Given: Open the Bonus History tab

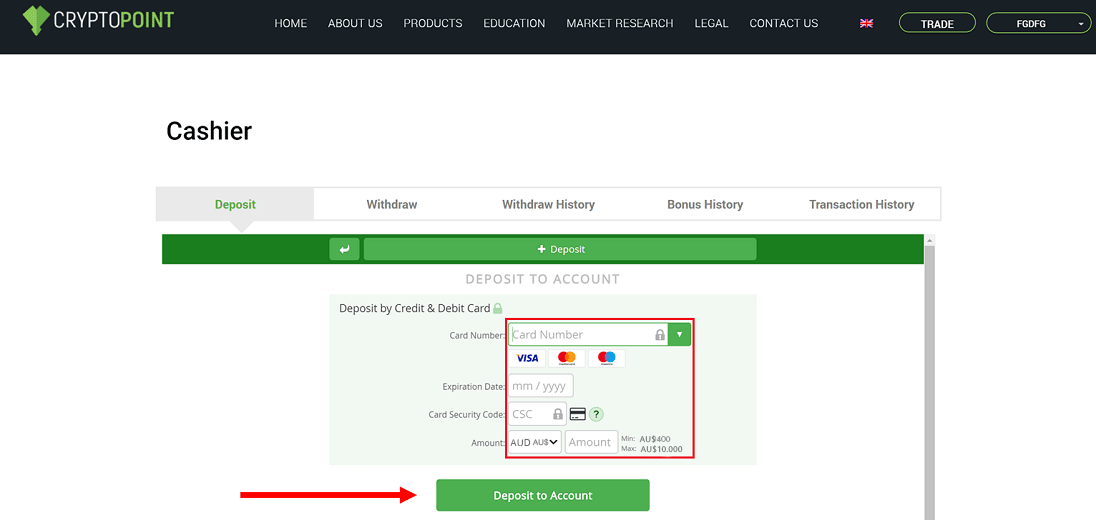Looking at the screenshot, I should (x=705, y=204).
